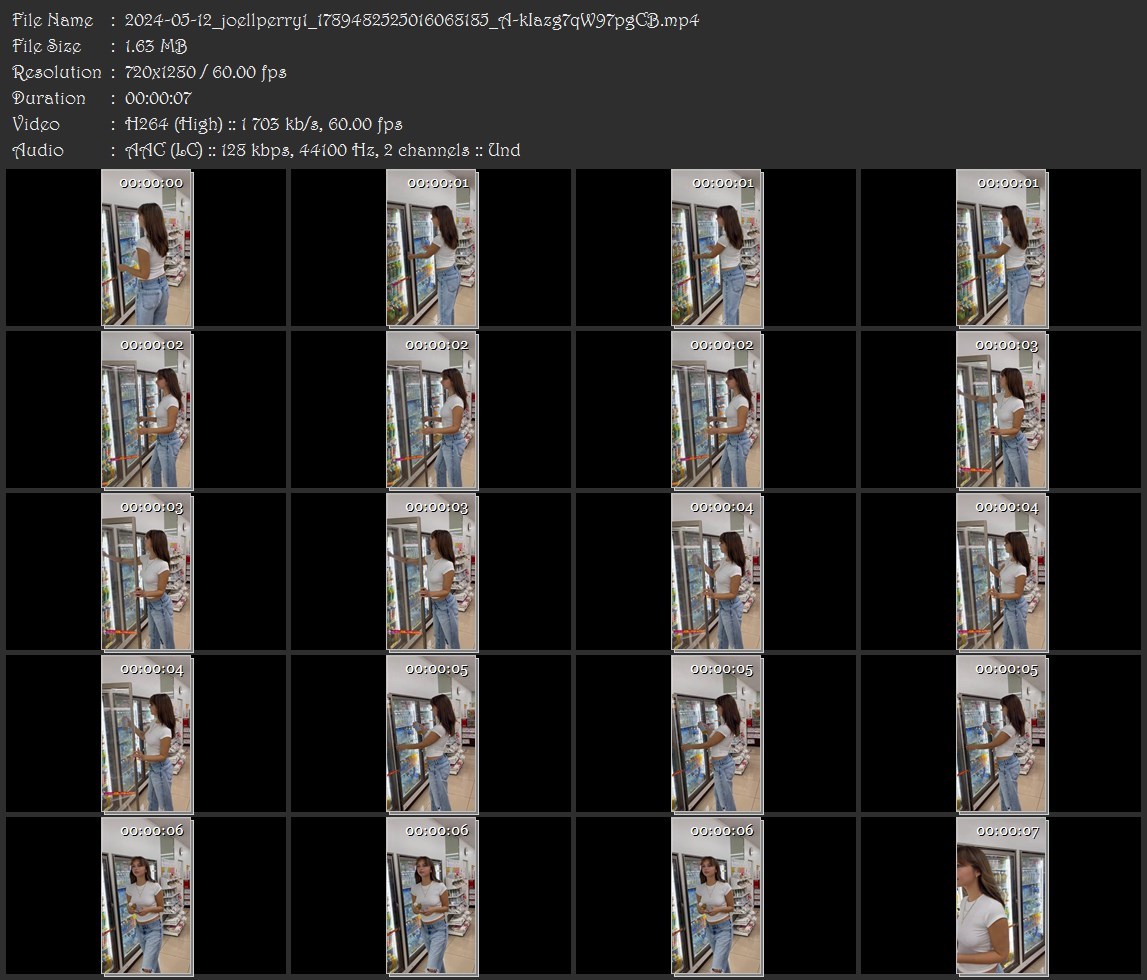Choose the second thumbnail stamped 00:00:05

[x=717, y=734]
